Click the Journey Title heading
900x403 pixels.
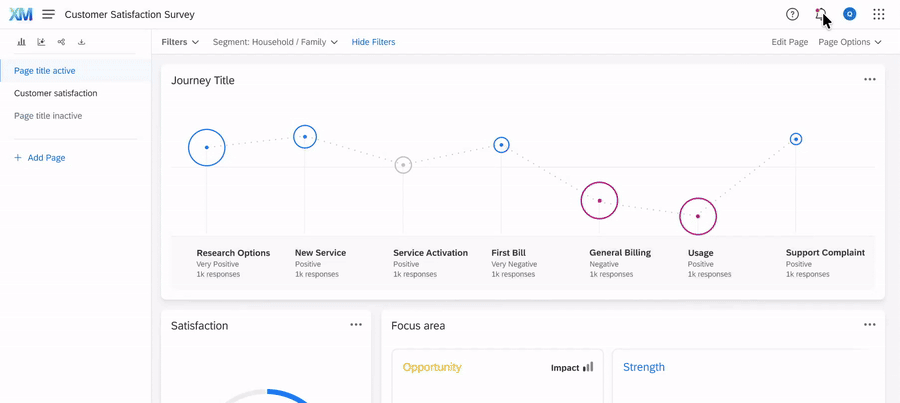203,80
